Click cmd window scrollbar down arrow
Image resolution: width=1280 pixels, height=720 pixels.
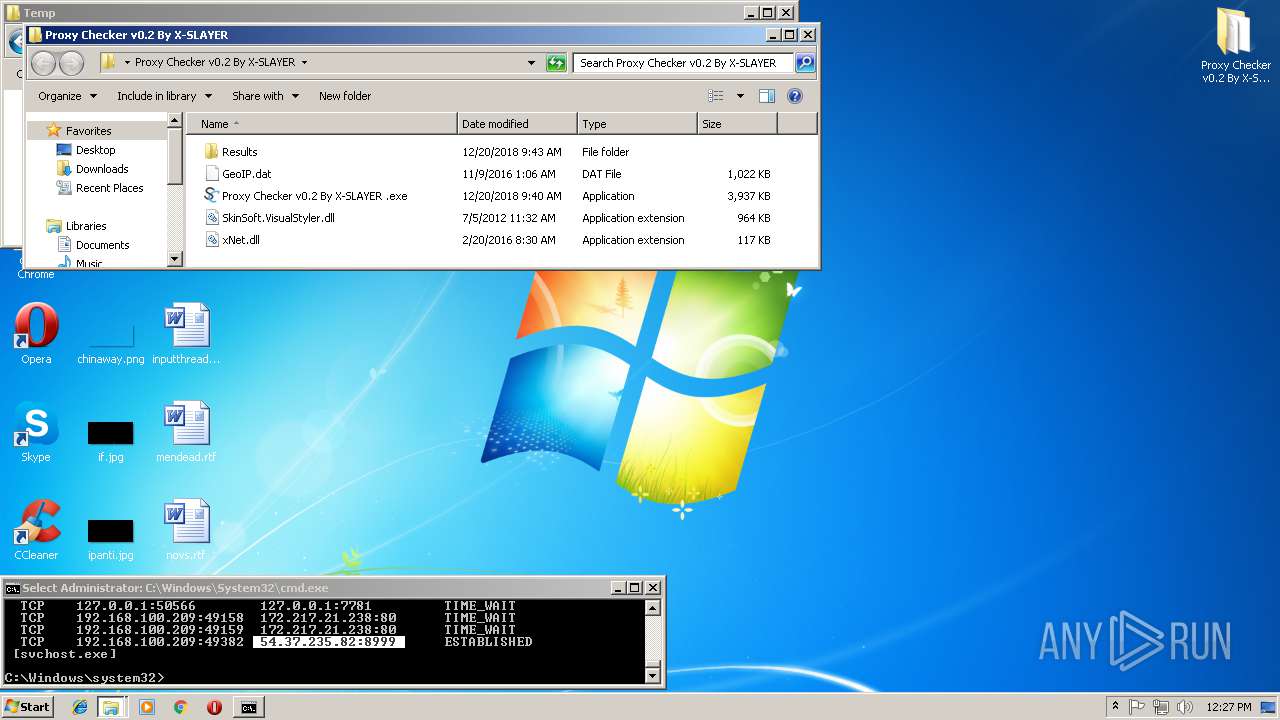pos(653,676)
